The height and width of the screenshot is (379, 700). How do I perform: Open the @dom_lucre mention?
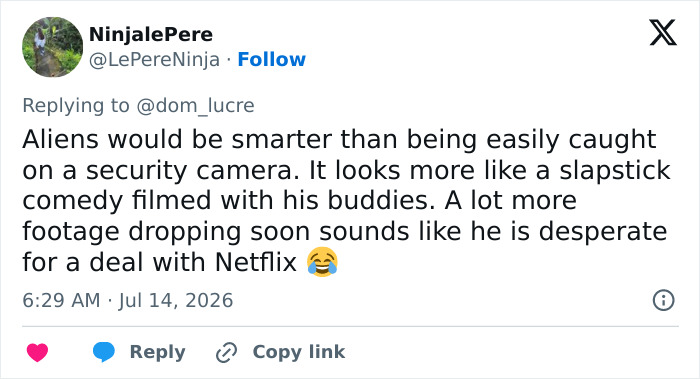point(195,106)
